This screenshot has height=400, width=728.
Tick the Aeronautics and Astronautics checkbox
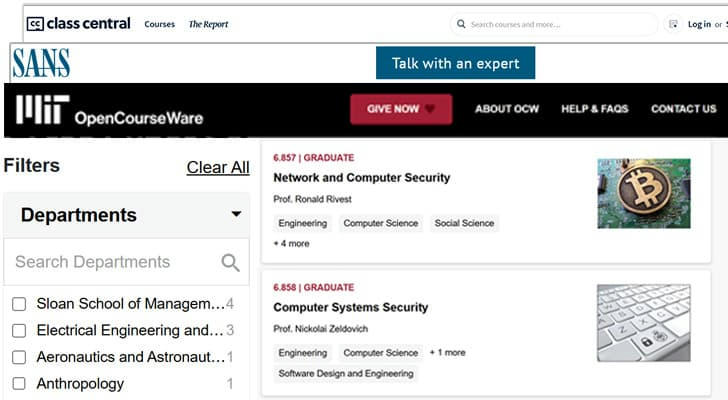pos(19,357)
